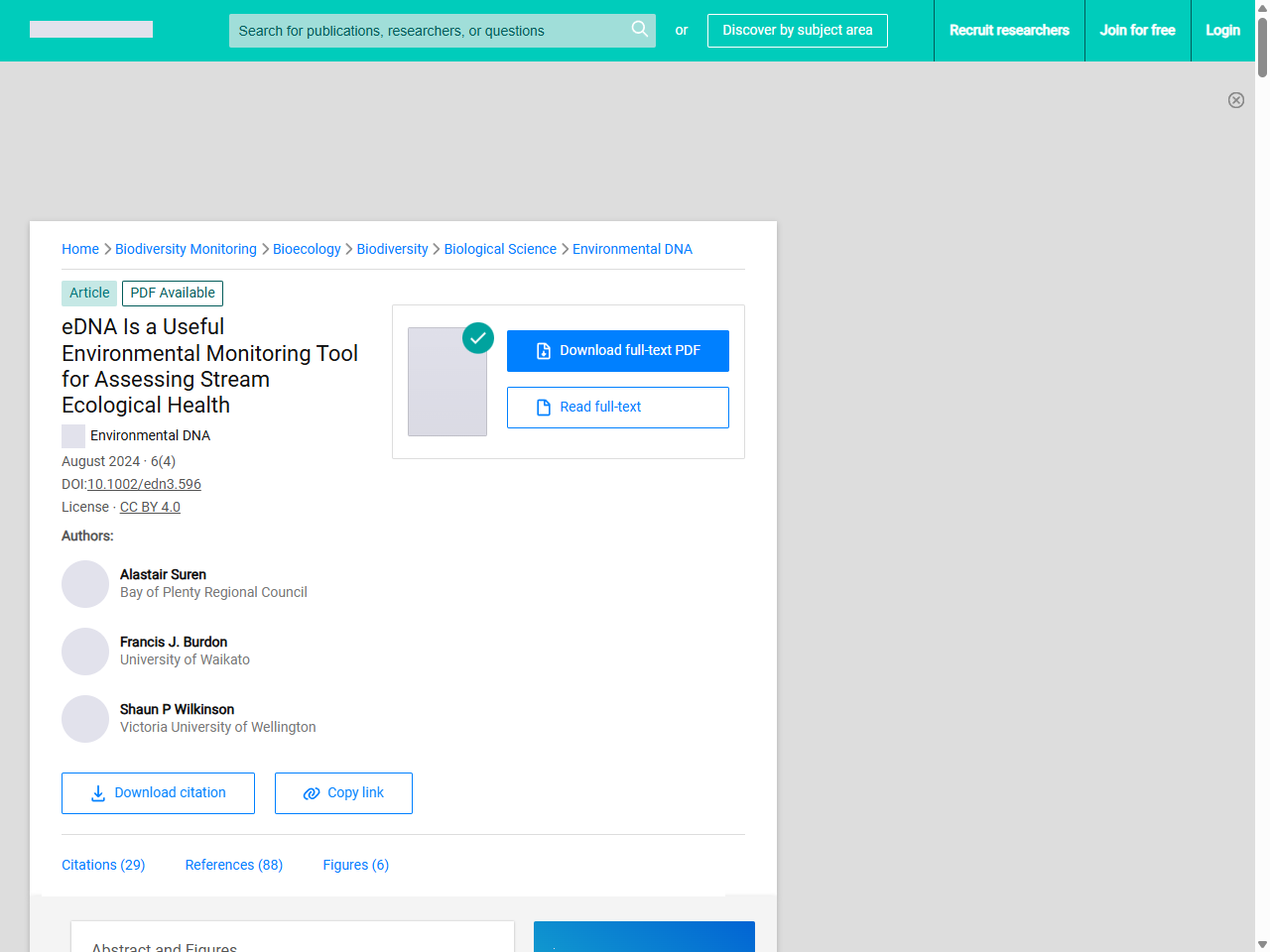
Task: Open Bioecology breadcrumb
Action: [307, 249]
